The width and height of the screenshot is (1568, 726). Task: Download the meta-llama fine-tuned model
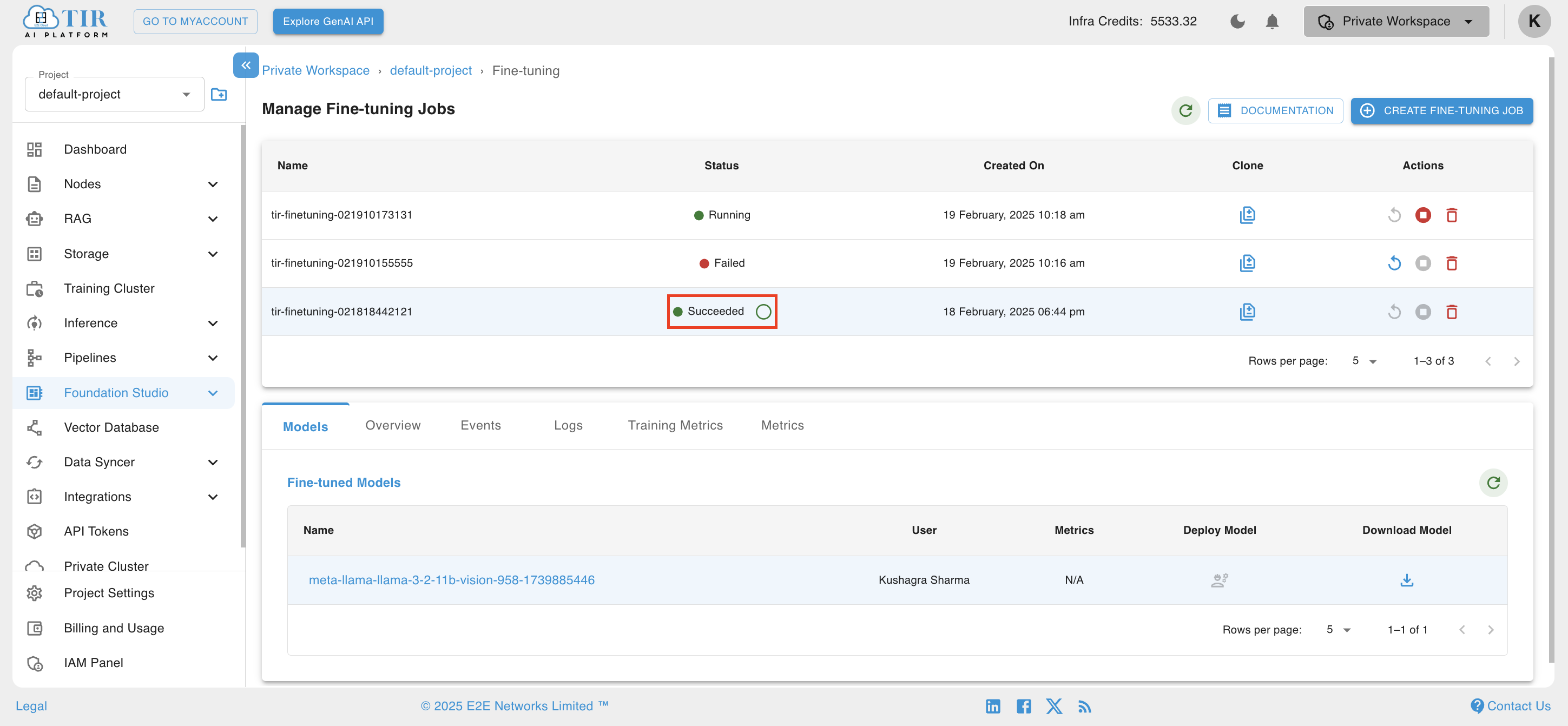pos(1407,580)
